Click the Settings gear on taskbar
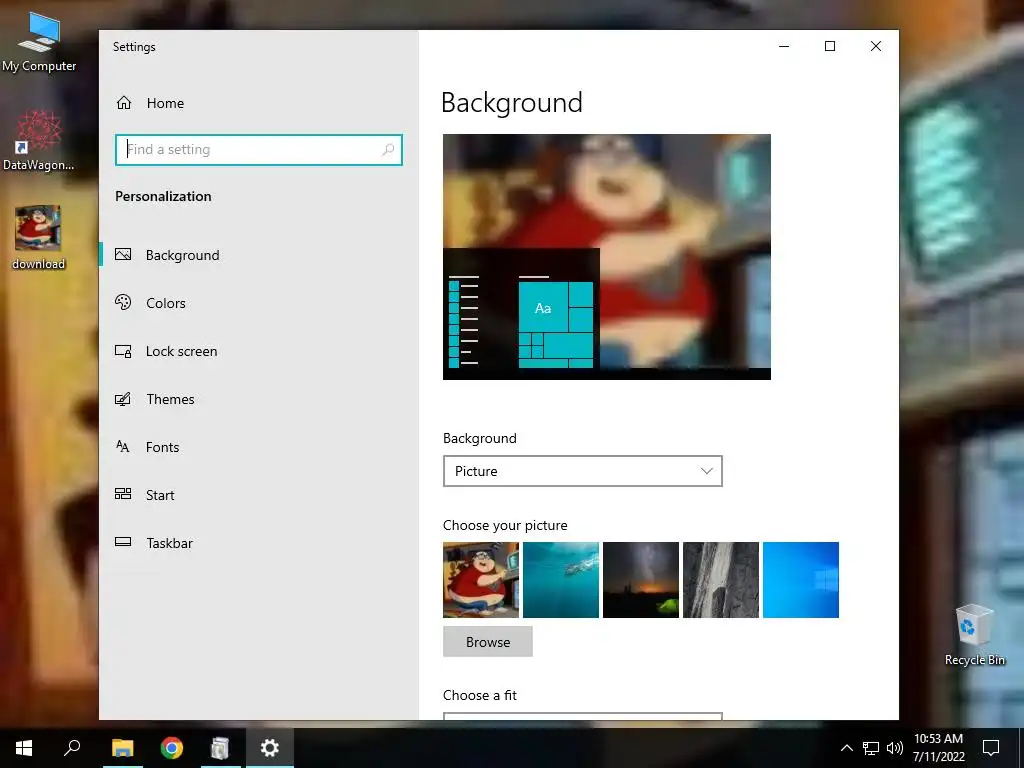The image size is (1024, 768). click(x=270, y=748)
